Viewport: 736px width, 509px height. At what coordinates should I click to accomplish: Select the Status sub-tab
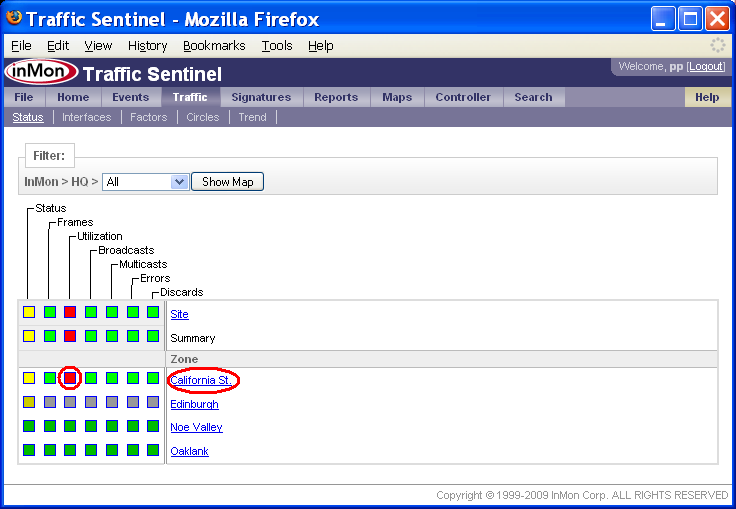coord(28,117)
